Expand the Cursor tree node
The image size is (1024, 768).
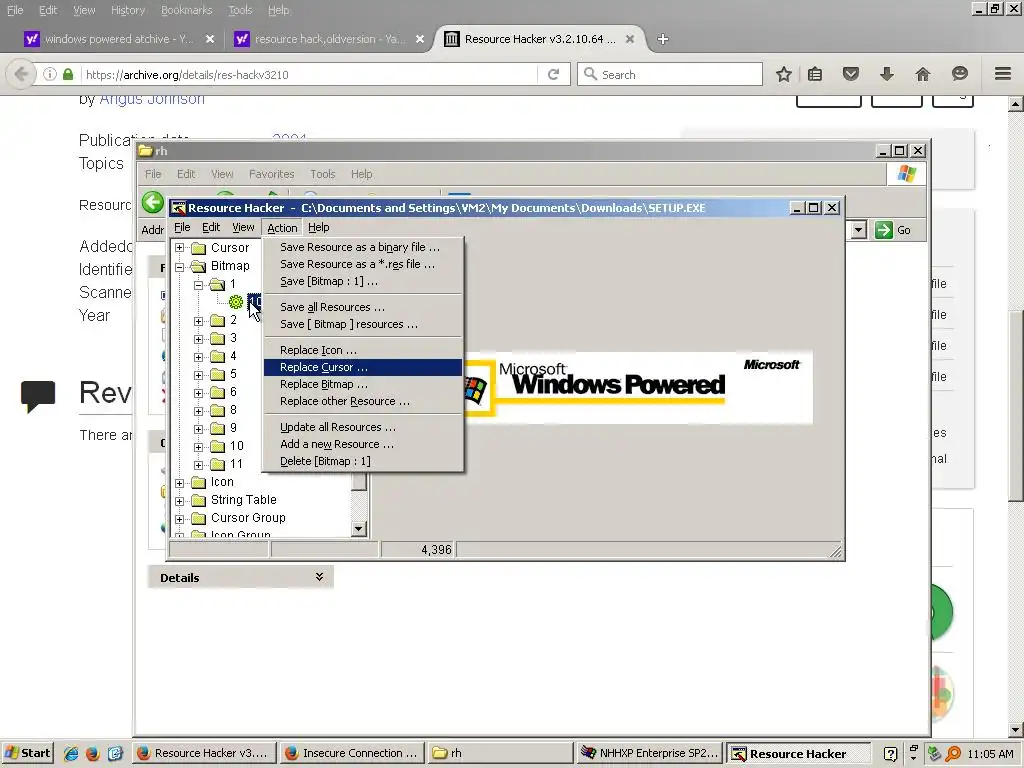point(180,248)
